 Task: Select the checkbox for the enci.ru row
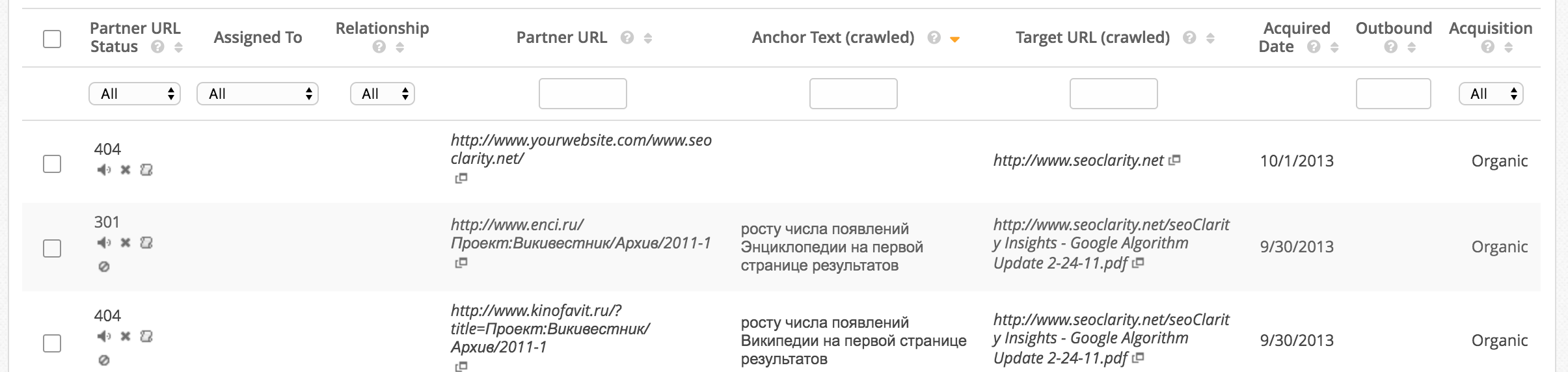pos(52,248)
